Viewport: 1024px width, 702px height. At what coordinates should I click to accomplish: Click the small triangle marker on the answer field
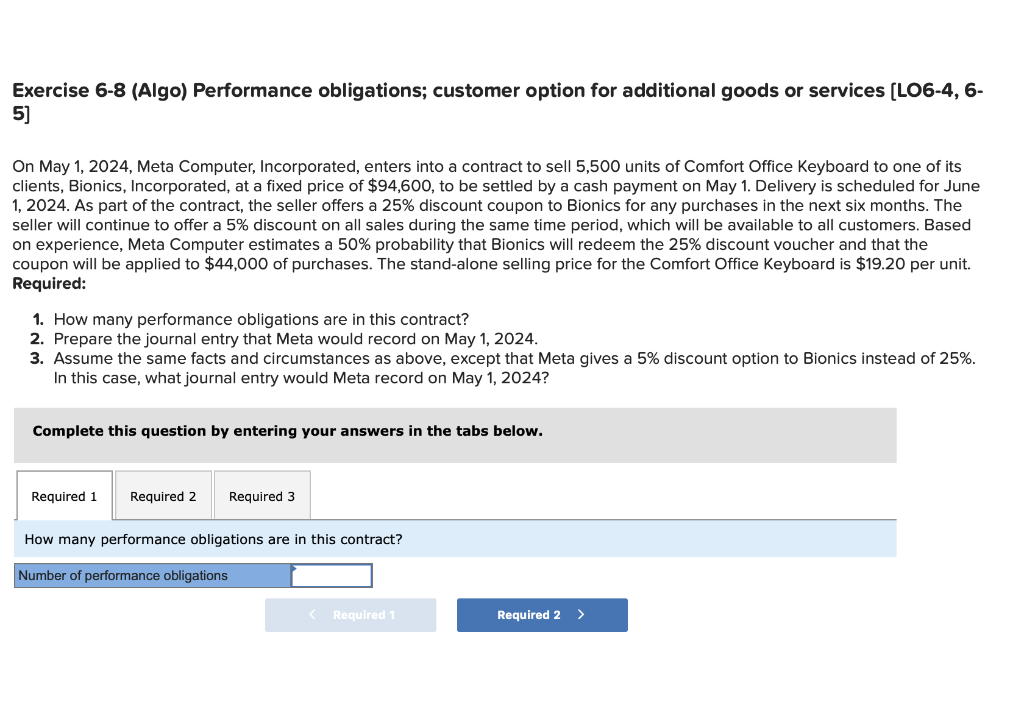294,568
